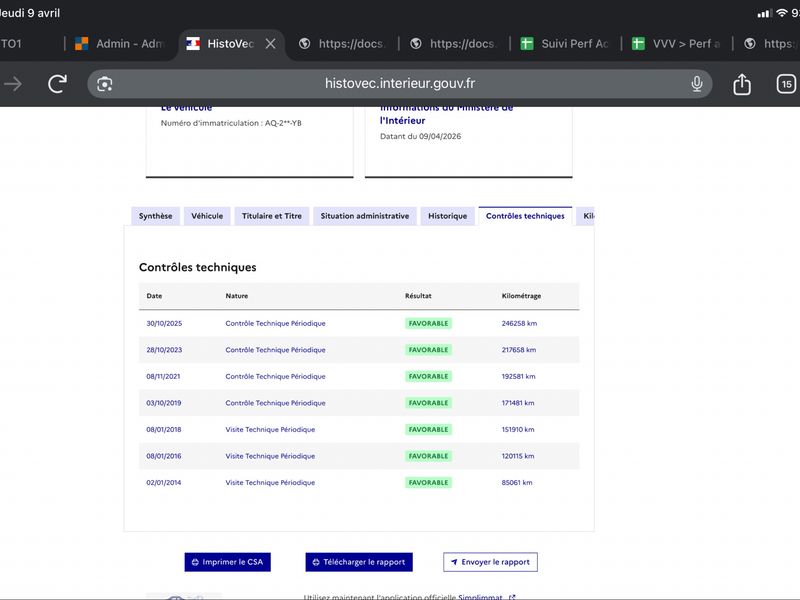Click the Résultat column header
The height and width of the screenshot is (600, 800).
click(x=418, y=296)
